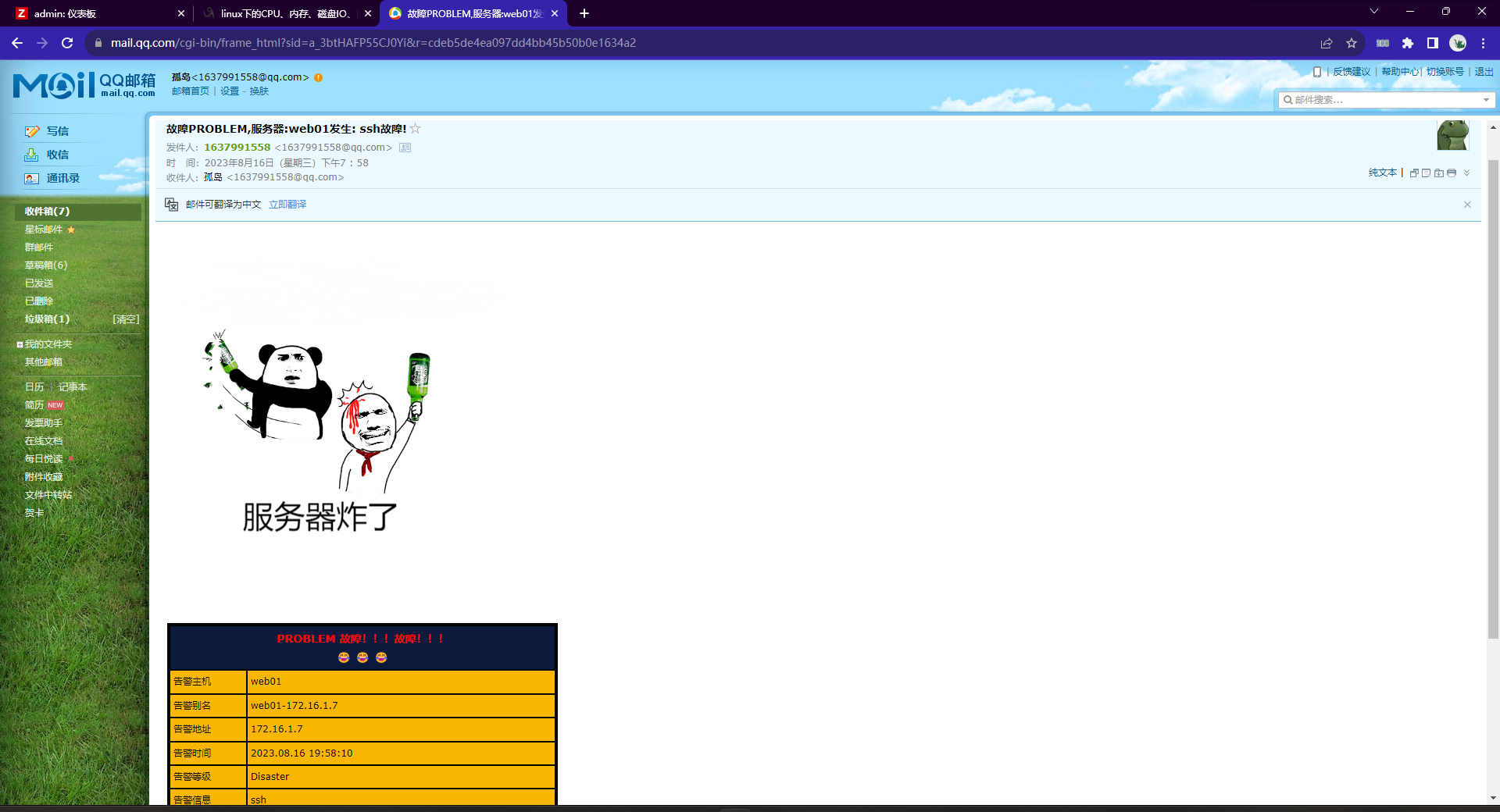The height and width of the screenshot is (812, 1500).
Task: Open email in new window icon
Action: click(1414, 173)
